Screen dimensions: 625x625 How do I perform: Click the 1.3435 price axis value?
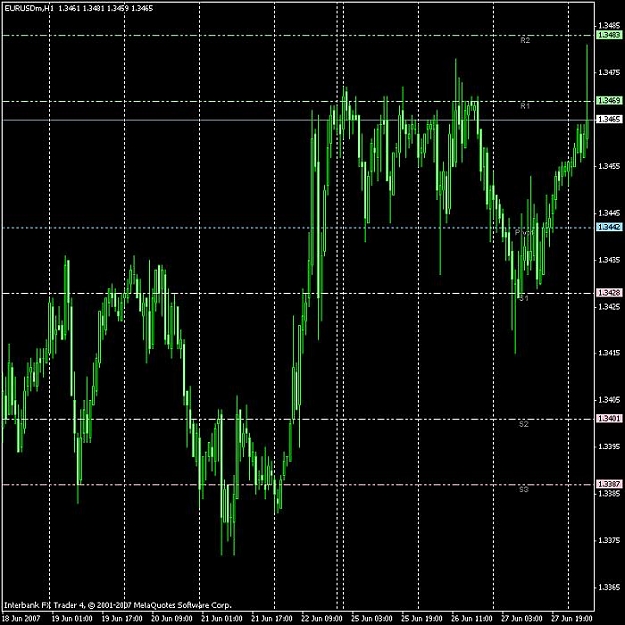(609, 260)
